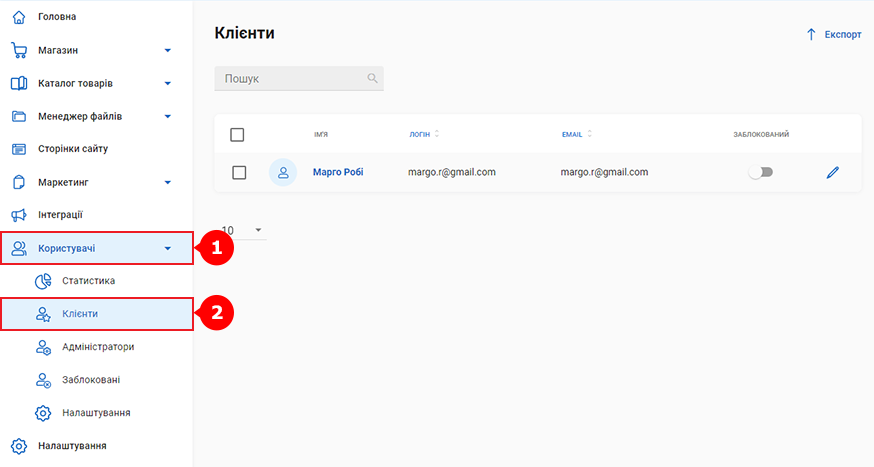Click the megaphone icon for Інтеграції
874x467 pixels.
18,215
